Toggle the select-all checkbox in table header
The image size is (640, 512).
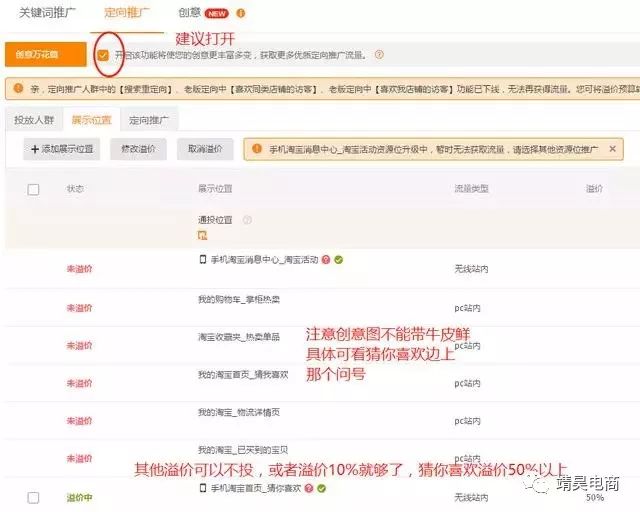33,189
